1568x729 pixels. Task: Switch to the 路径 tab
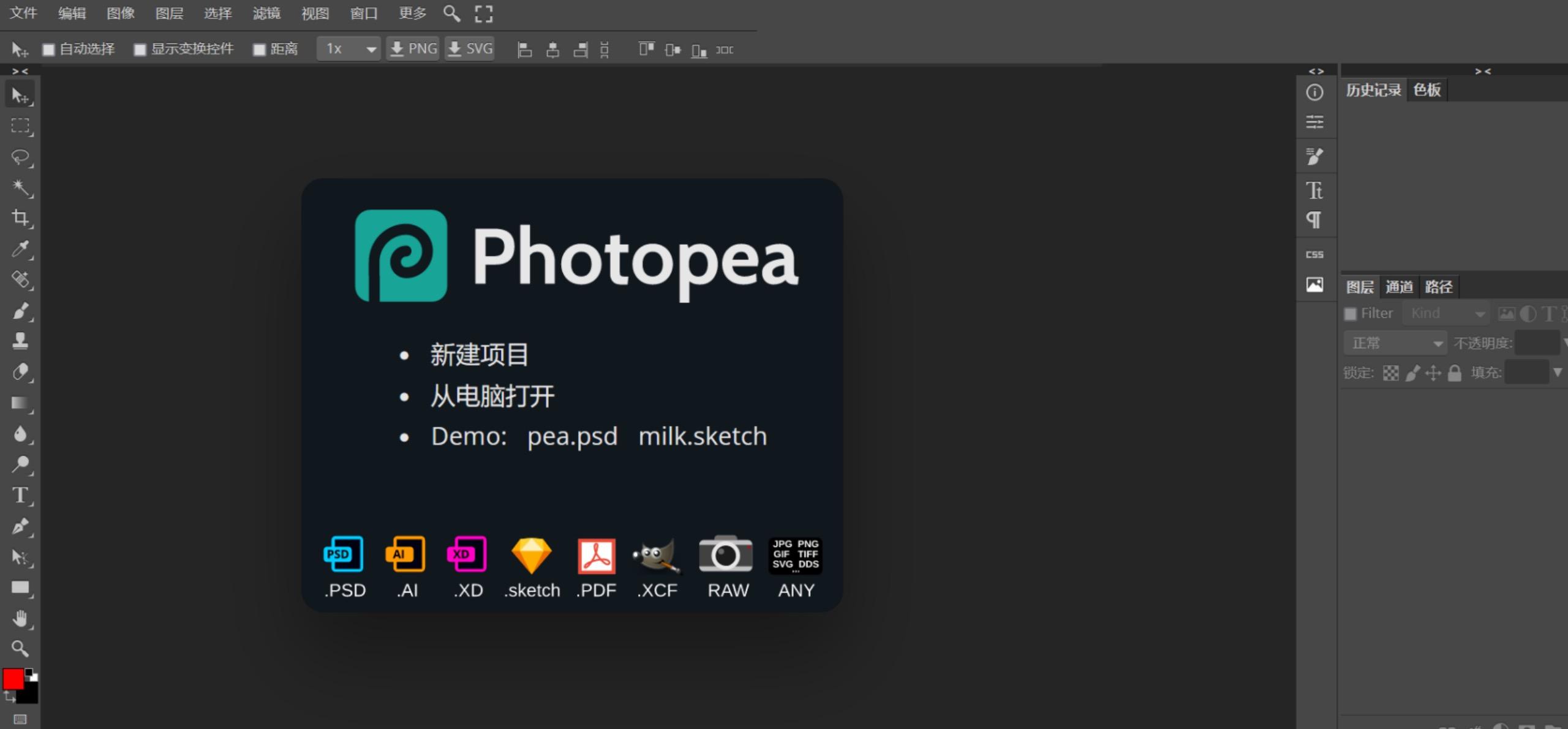tap(1438, 286)
